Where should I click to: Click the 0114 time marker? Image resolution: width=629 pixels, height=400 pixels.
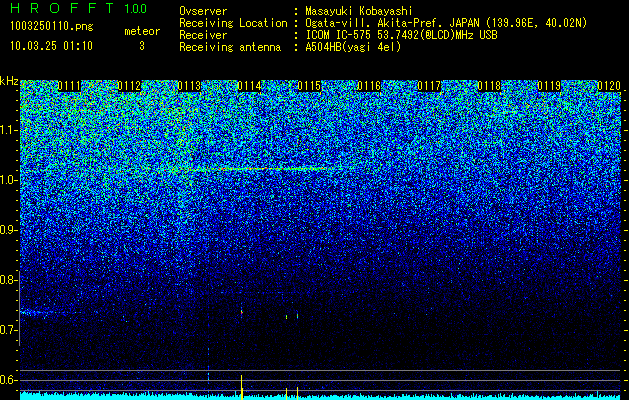[249, 86]
